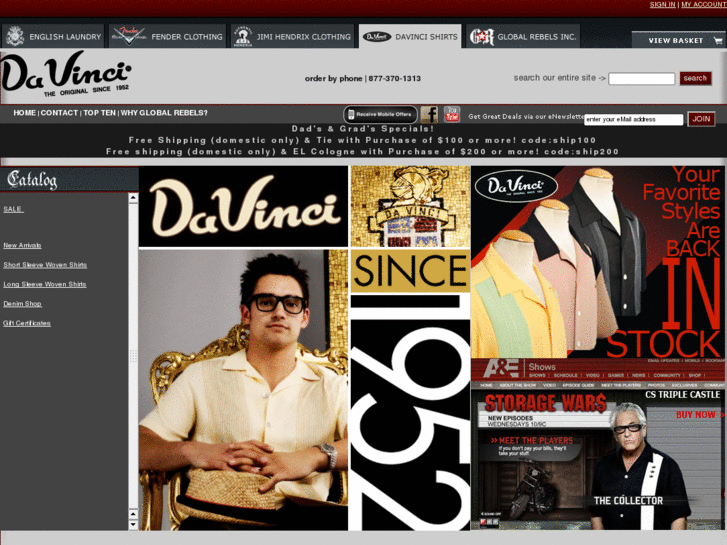Click the DaVinci header logo

tap(66, 74)
